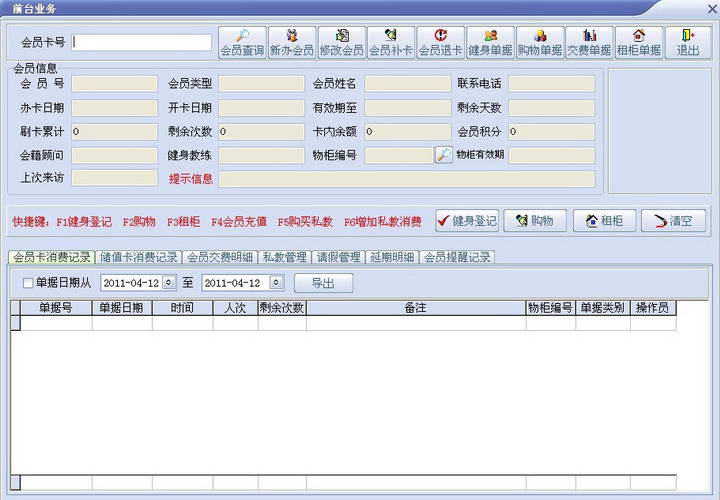Select 会员补卡 card replacement icon

point(391,42)
